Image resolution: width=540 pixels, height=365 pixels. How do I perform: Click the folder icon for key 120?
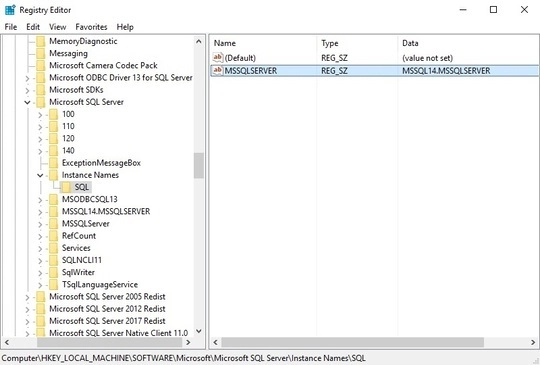point(53,138)
